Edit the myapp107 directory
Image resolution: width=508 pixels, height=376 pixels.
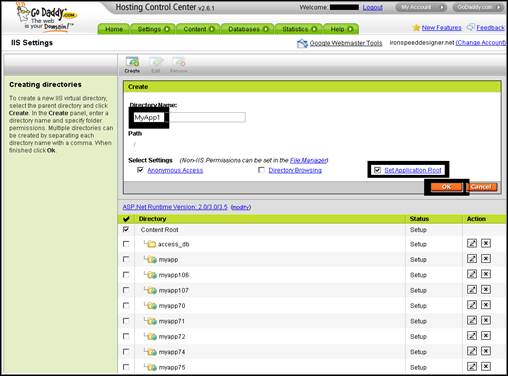pos(472,289)
